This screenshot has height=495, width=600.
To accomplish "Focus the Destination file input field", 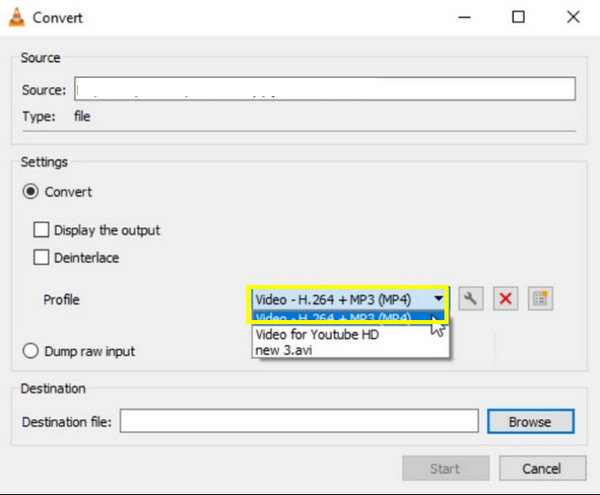I will click(x=297, y=422).
